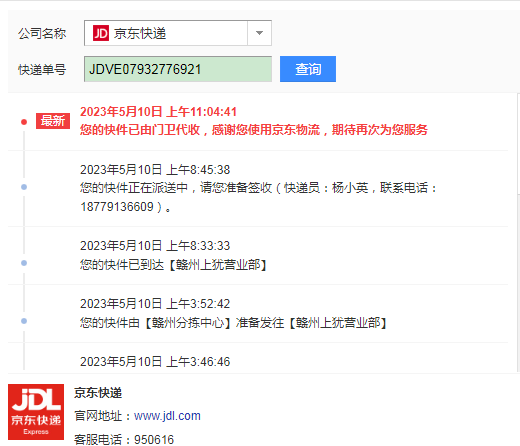Screen dimensions: 520x446
Task: Click the red 最新 badge
Action: 53,121
